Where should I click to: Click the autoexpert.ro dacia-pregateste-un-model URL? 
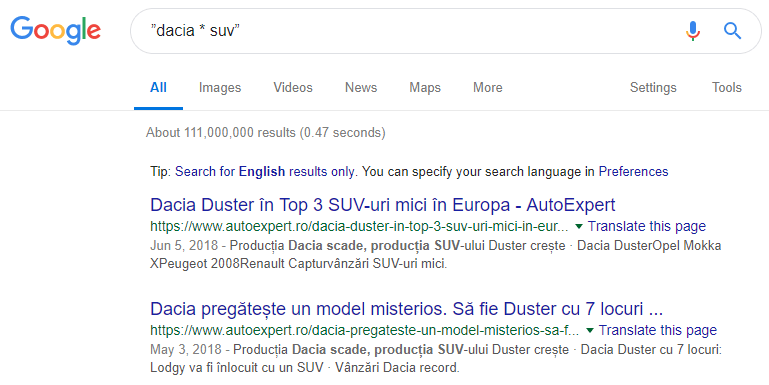click(364, 330)
